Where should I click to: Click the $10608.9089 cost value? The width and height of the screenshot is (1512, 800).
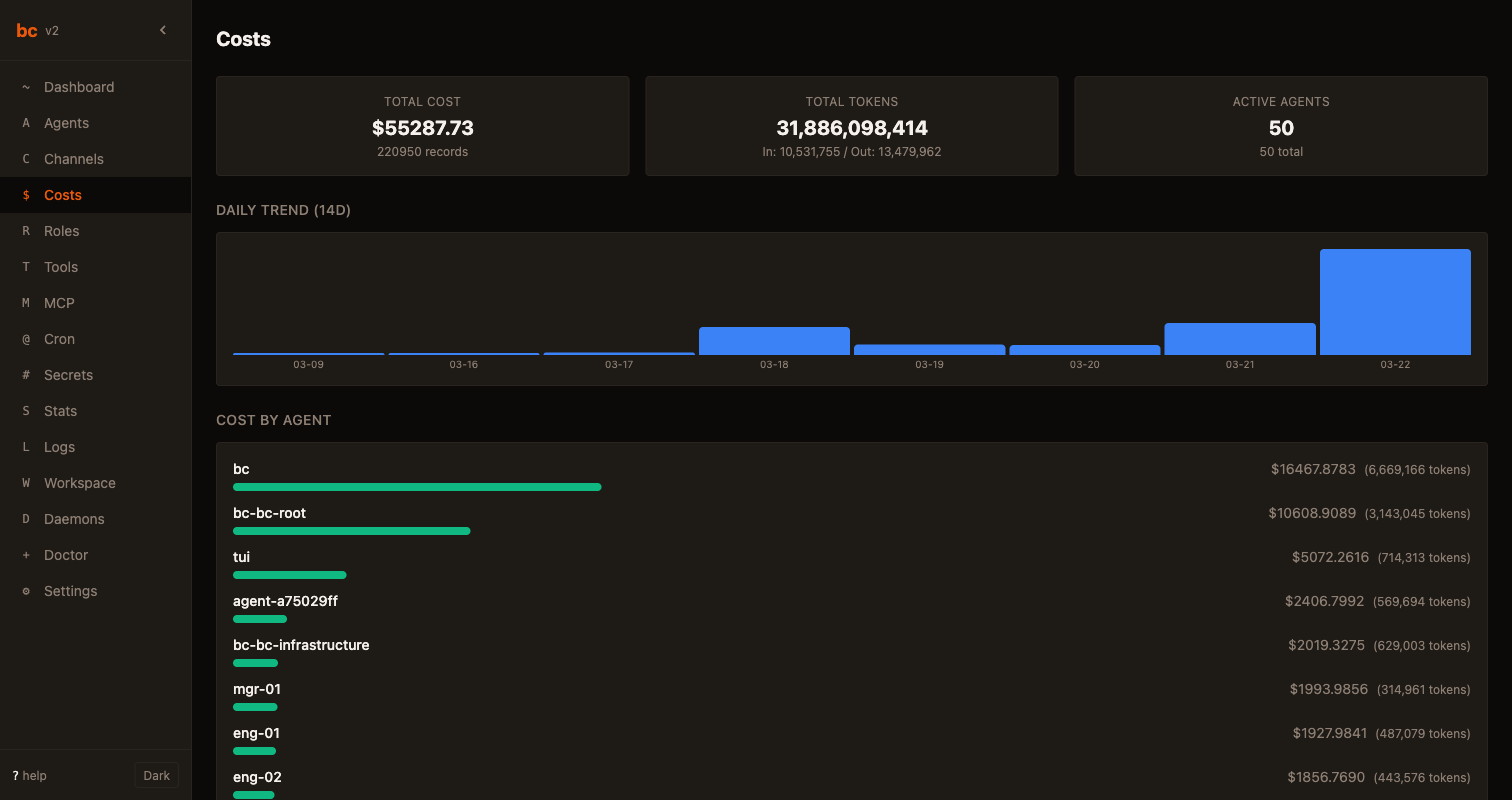pos(1312,513)
